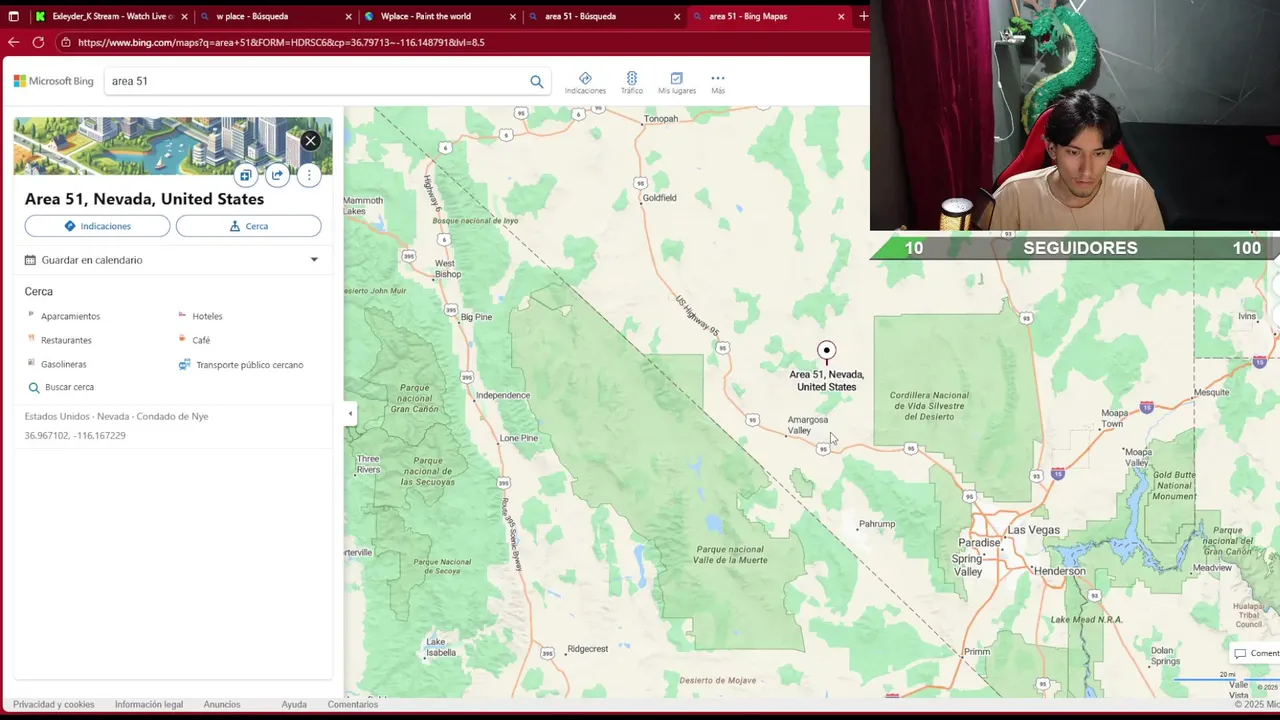This screenshot has width=1280, height=720.
Task: Click Parque nacional Valle de la Muerte label
Action: 732,555
